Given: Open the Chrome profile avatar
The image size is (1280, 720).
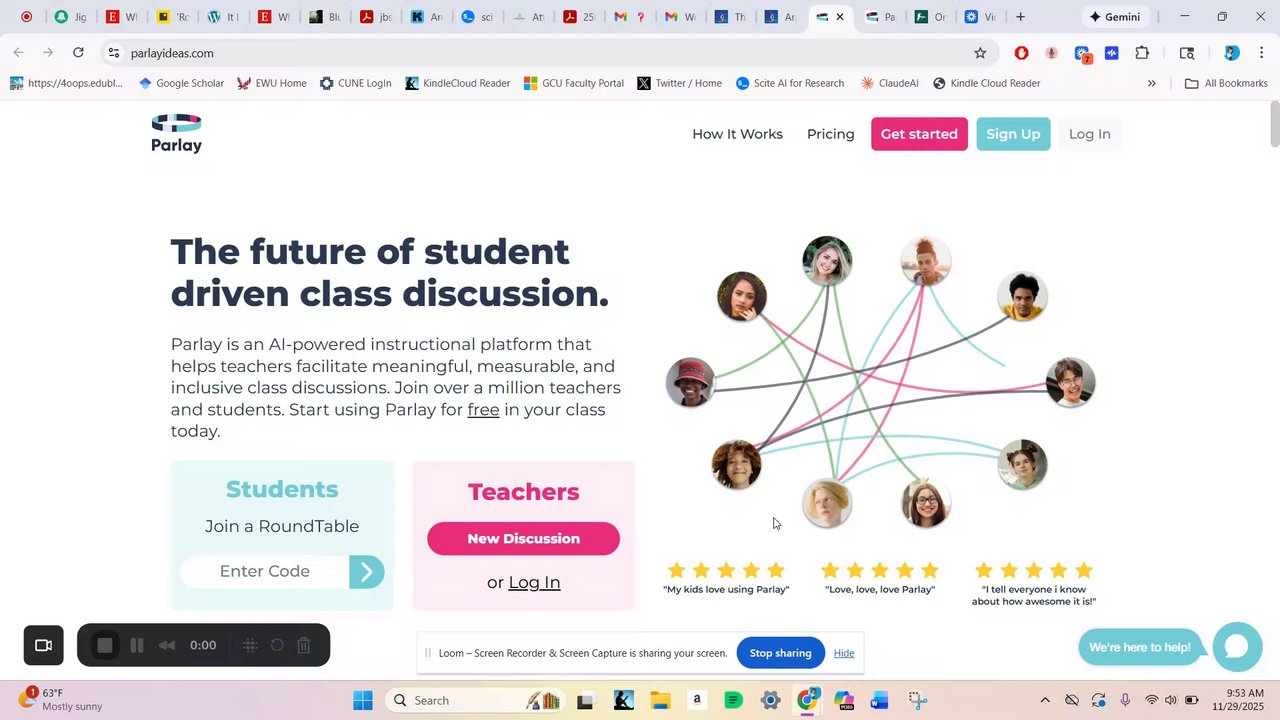Looking at the screenshot, I should 1232,53.
